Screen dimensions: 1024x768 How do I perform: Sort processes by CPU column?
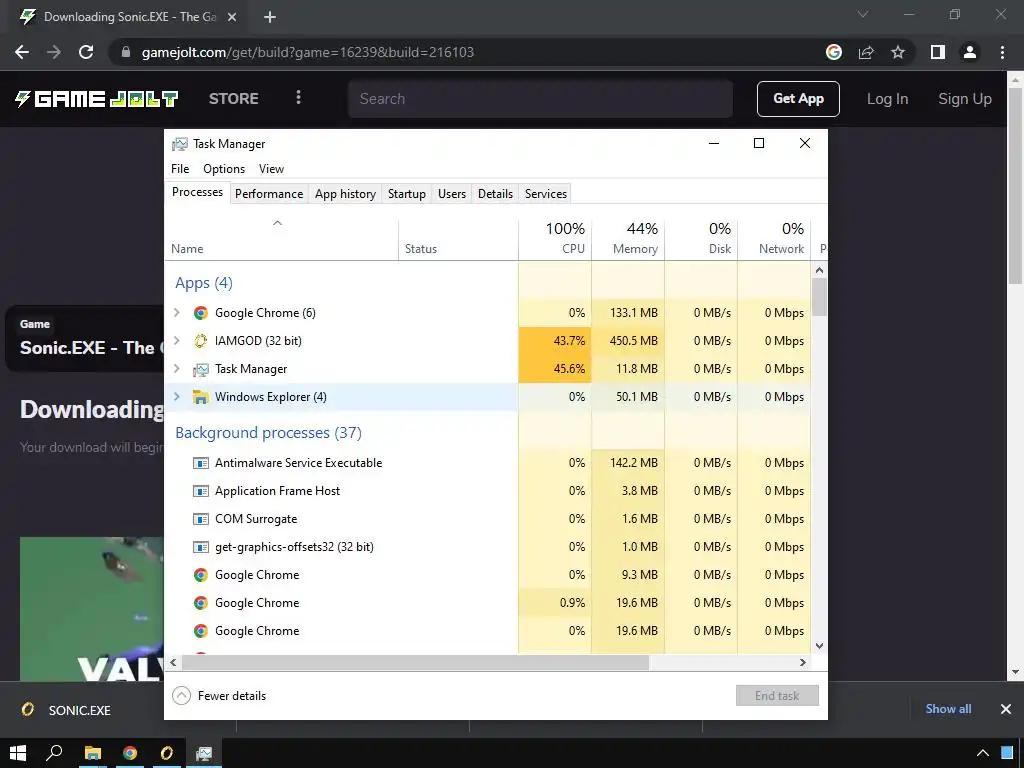pyautogui.click(x=555, y=238)
